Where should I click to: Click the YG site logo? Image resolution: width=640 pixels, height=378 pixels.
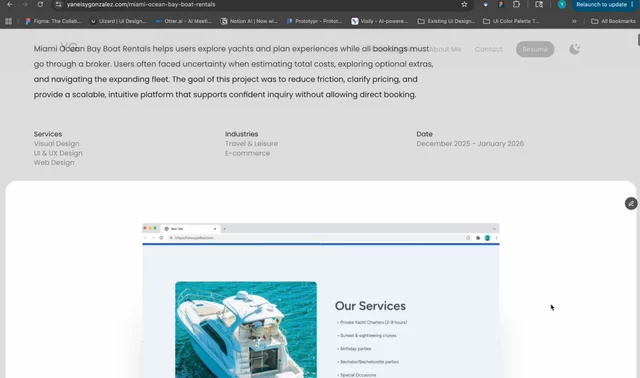click(69, 47)
